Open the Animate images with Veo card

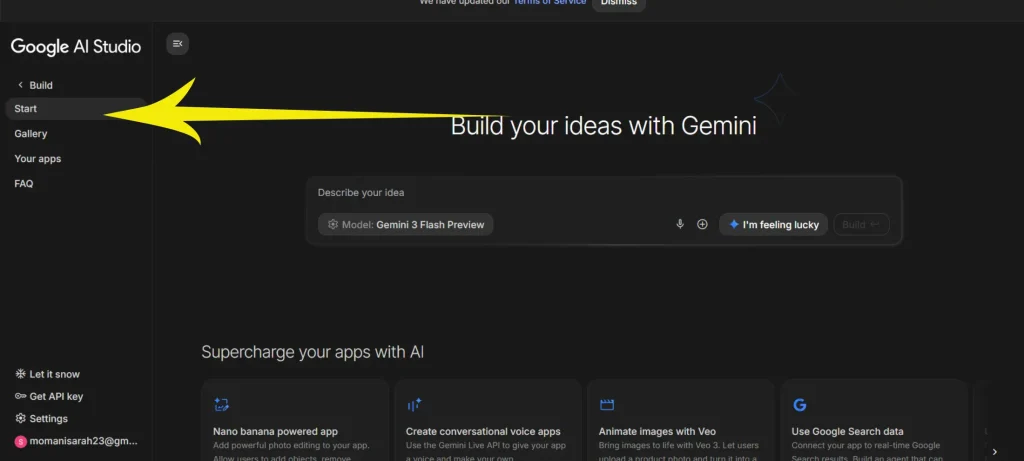pos(681,421)
